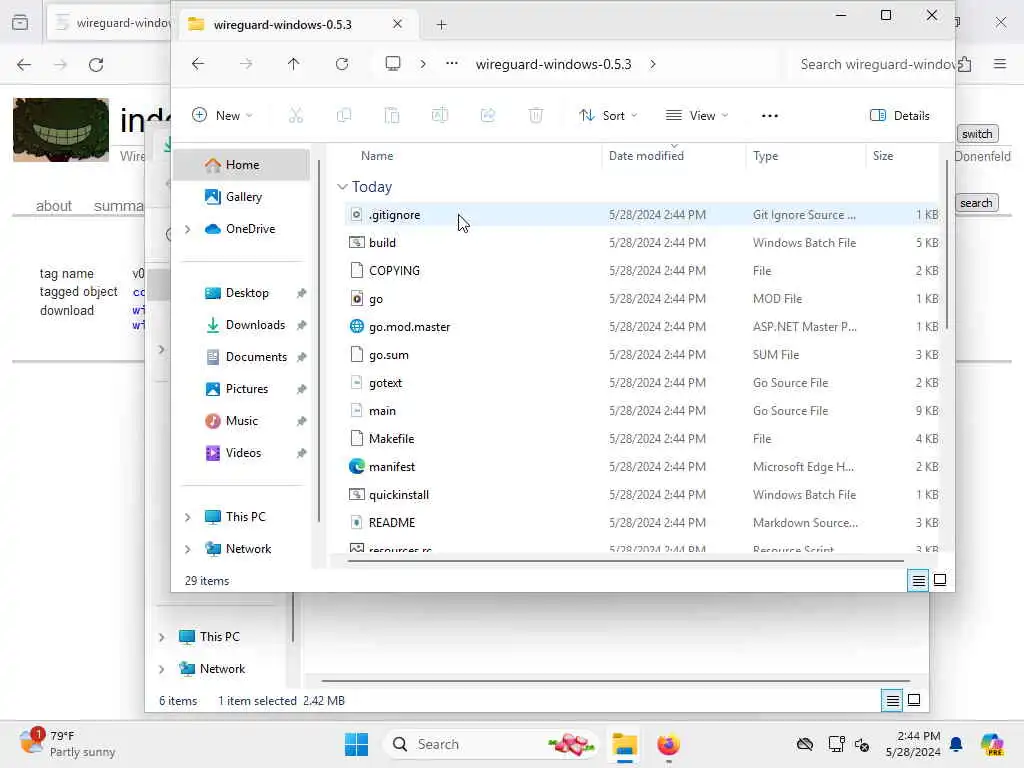This screenshot has height=768, width=1024.
Task: Select the quickinstall batch file
Action: [x=642, y=495]
